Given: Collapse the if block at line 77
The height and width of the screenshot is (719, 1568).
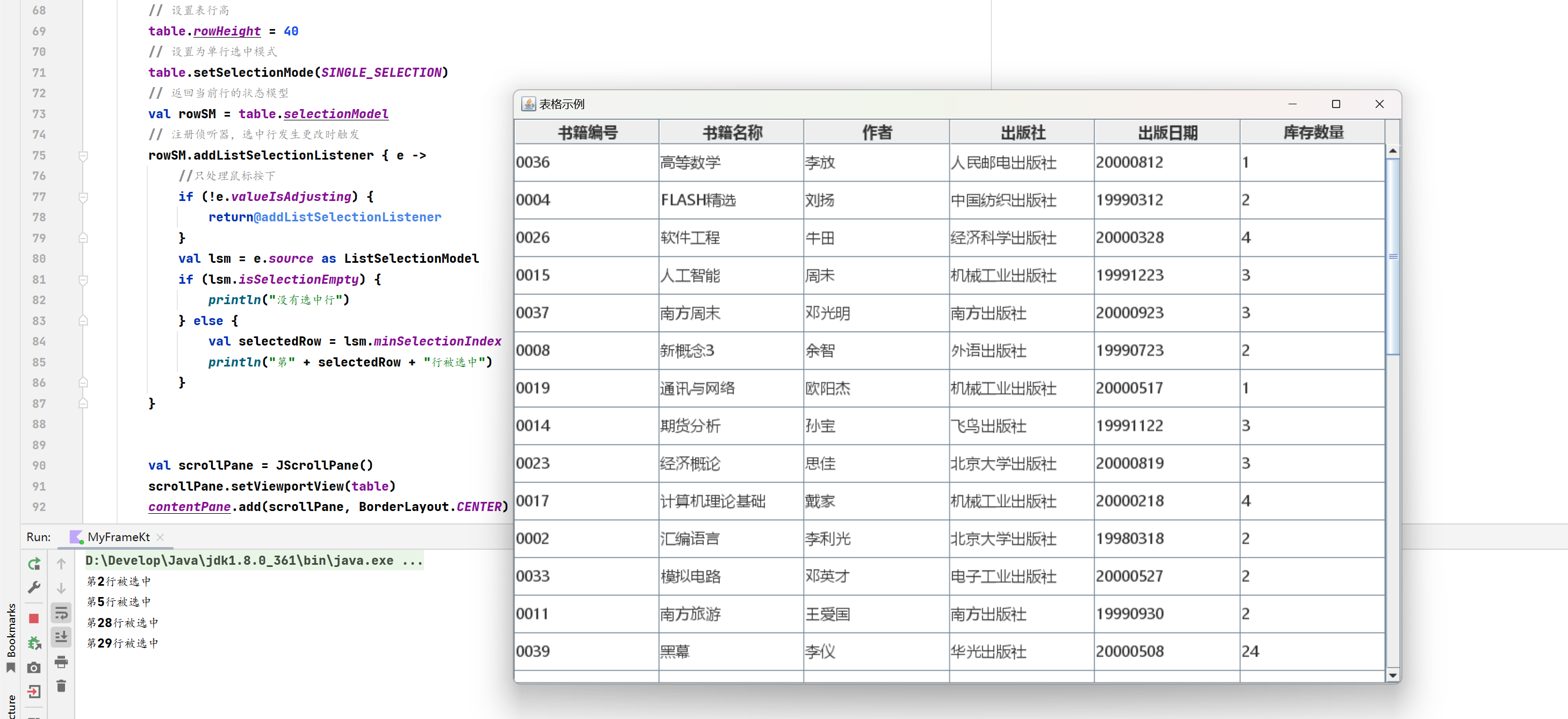Looking at the screenshot, I should [83, 197].
